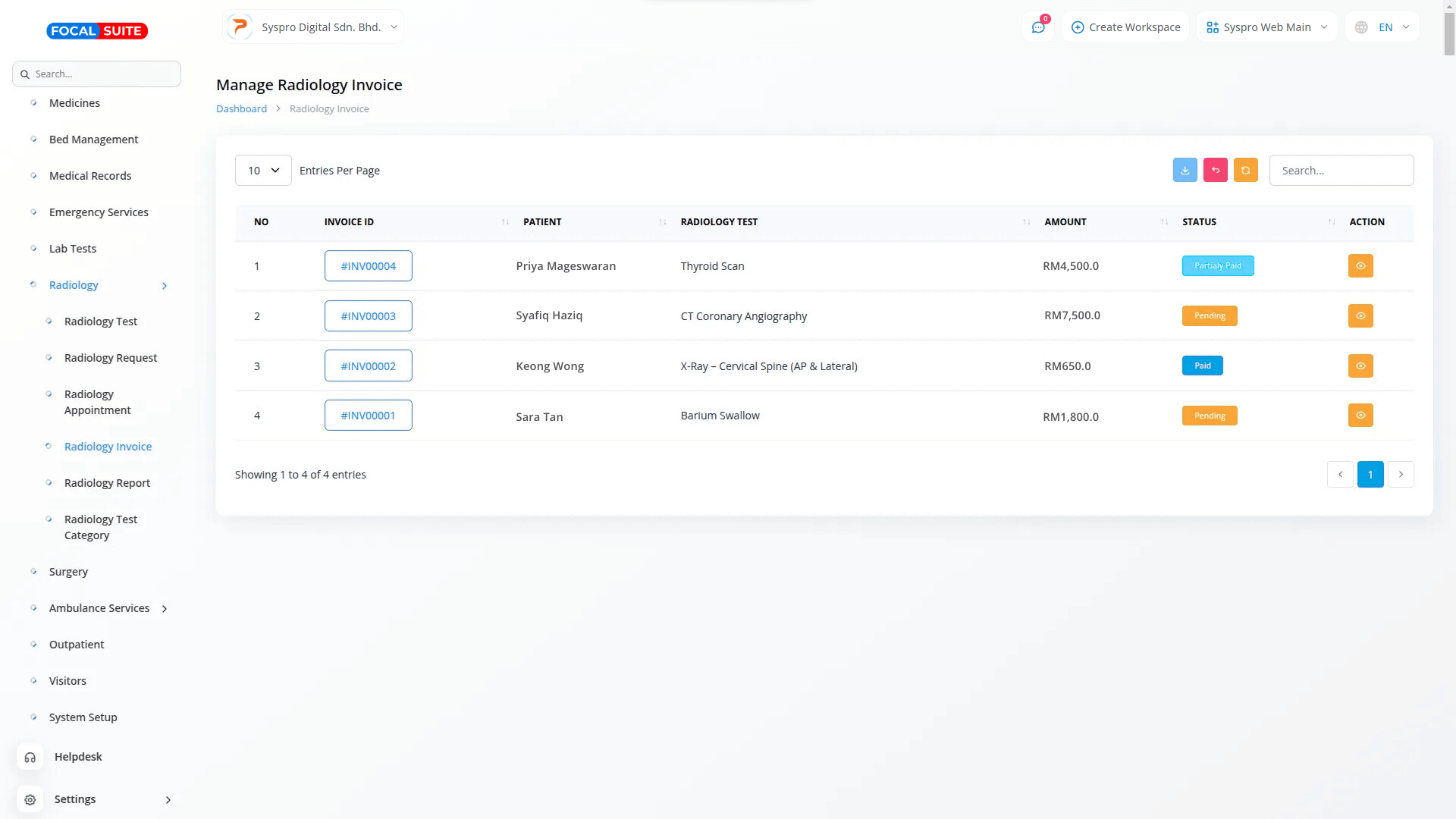Open Radiology Report in the sidebar
Viewport: 1456px width, 819px height.
click(107, 483)
